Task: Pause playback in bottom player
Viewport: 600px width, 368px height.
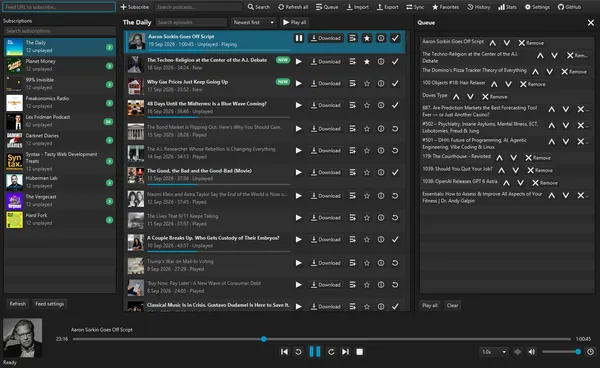Action: pos(315,352)
